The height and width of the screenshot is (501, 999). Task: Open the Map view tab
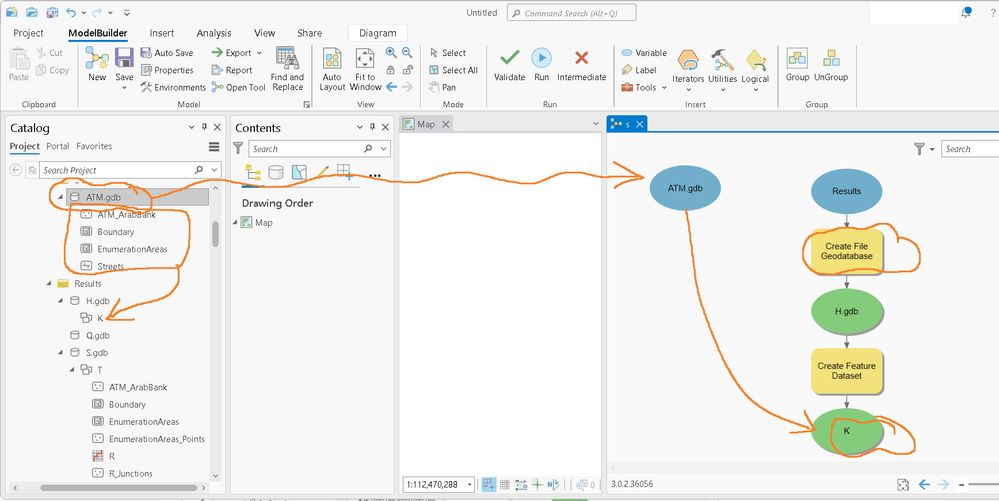click(426, 124)
